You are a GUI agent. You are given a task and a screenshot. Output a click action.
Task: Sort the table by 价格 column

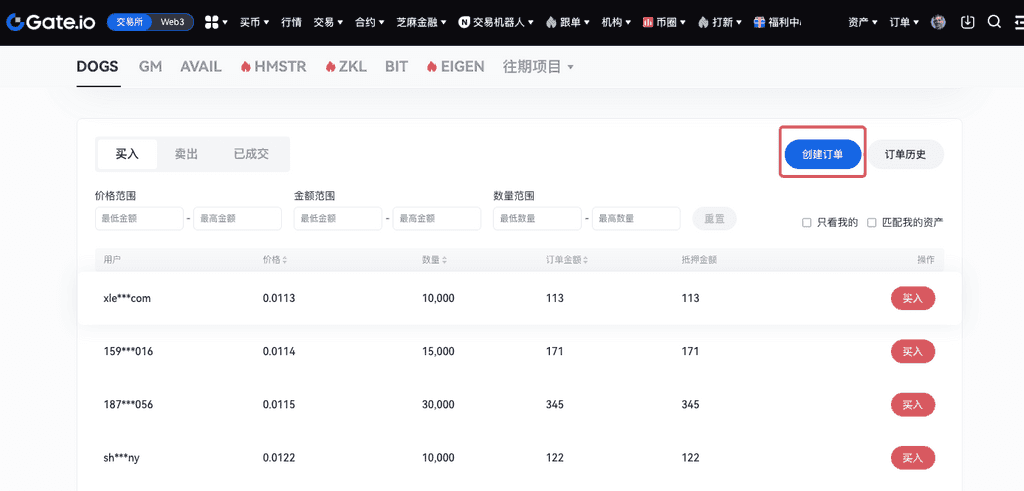pyautogui.click(x=275, y=260)
